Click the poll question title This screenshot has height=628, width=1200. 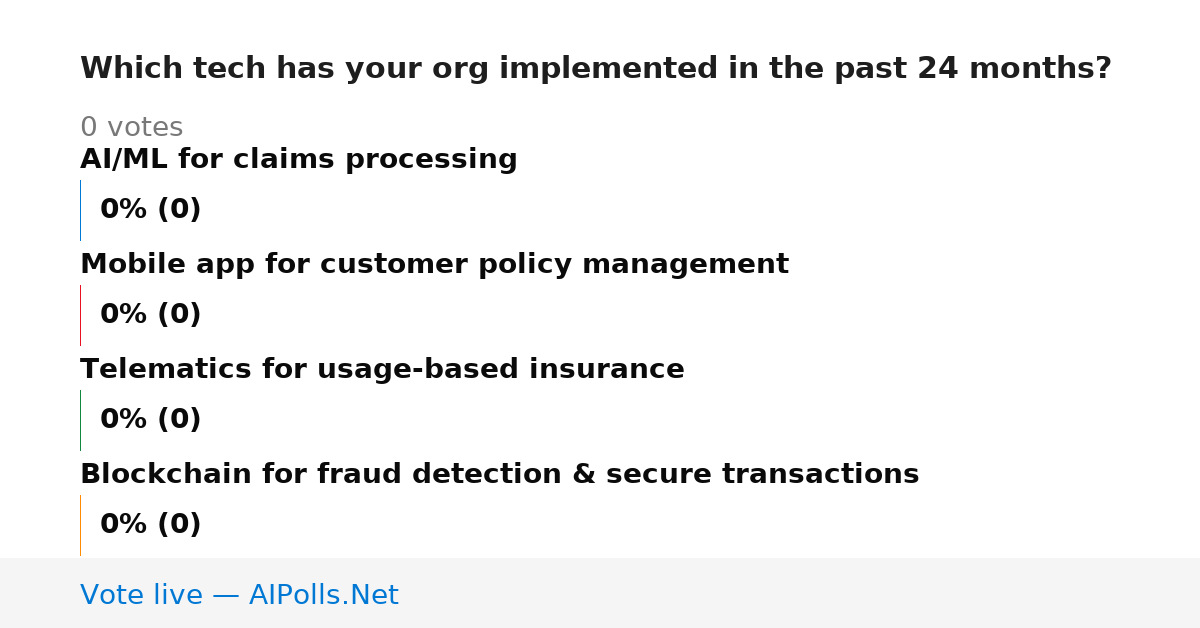pos(596,69)
